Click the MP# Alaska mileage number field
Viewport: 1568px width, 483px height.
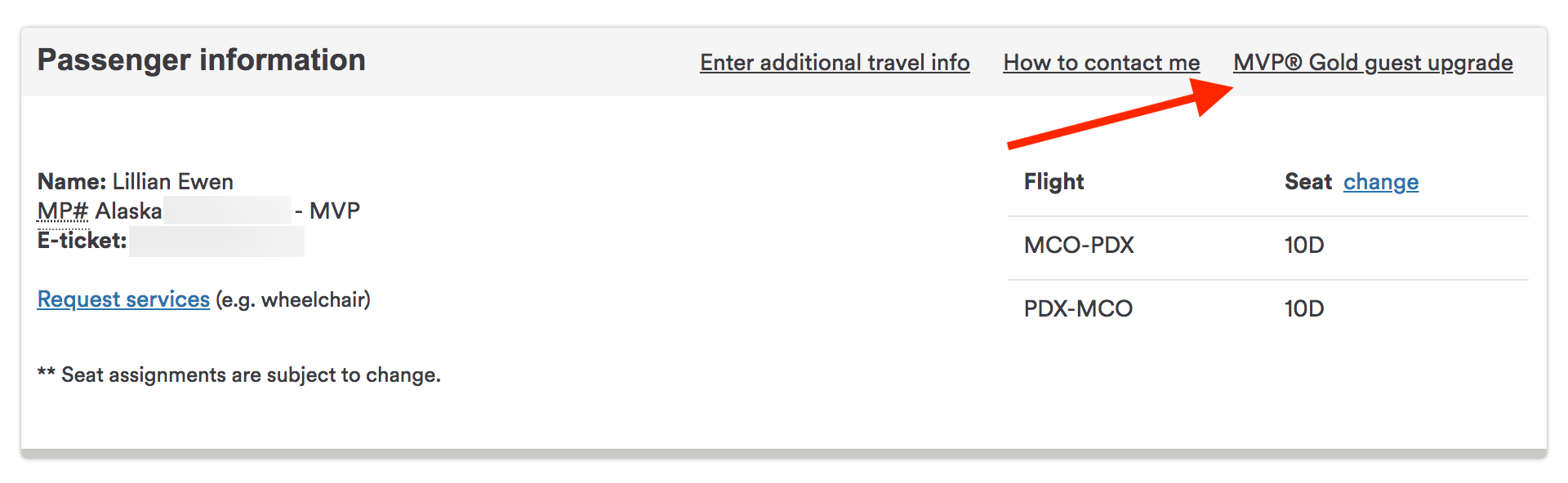[x=229, y=210]
